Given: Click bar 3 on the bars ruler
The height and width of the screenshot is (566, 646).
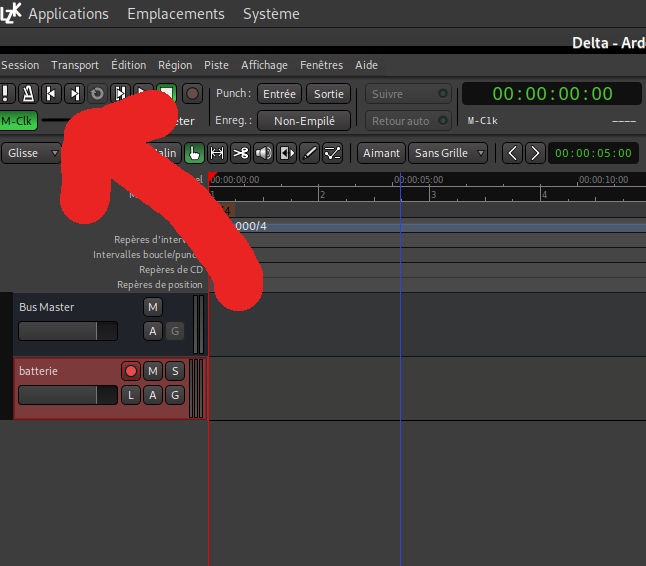Looking at the screenshot, I should click(x=433, y=194).
